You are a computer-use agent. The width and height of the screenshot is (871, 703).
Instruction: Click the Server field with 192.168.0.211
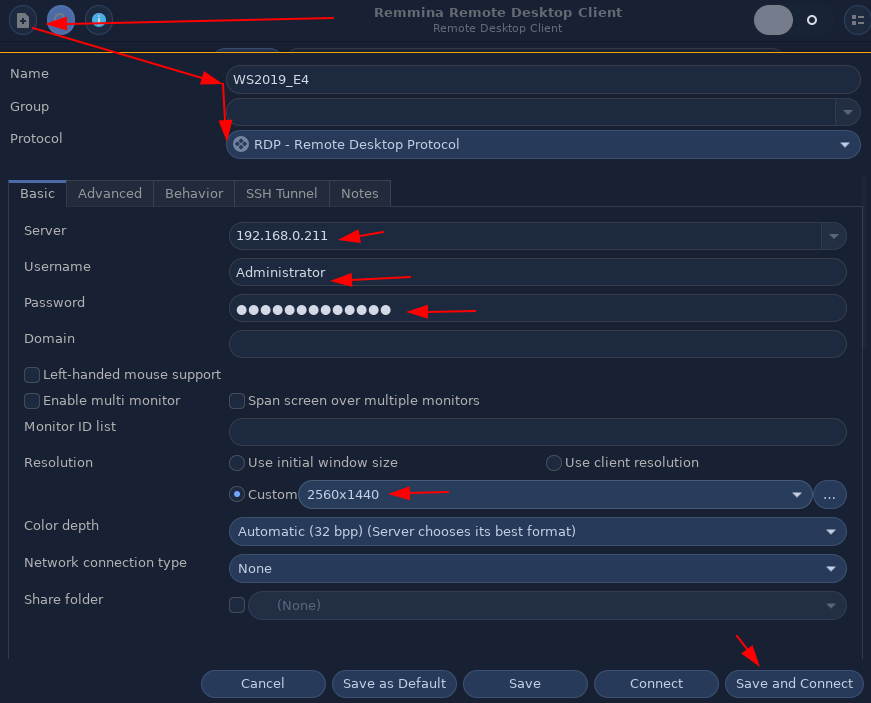(525, 236)
